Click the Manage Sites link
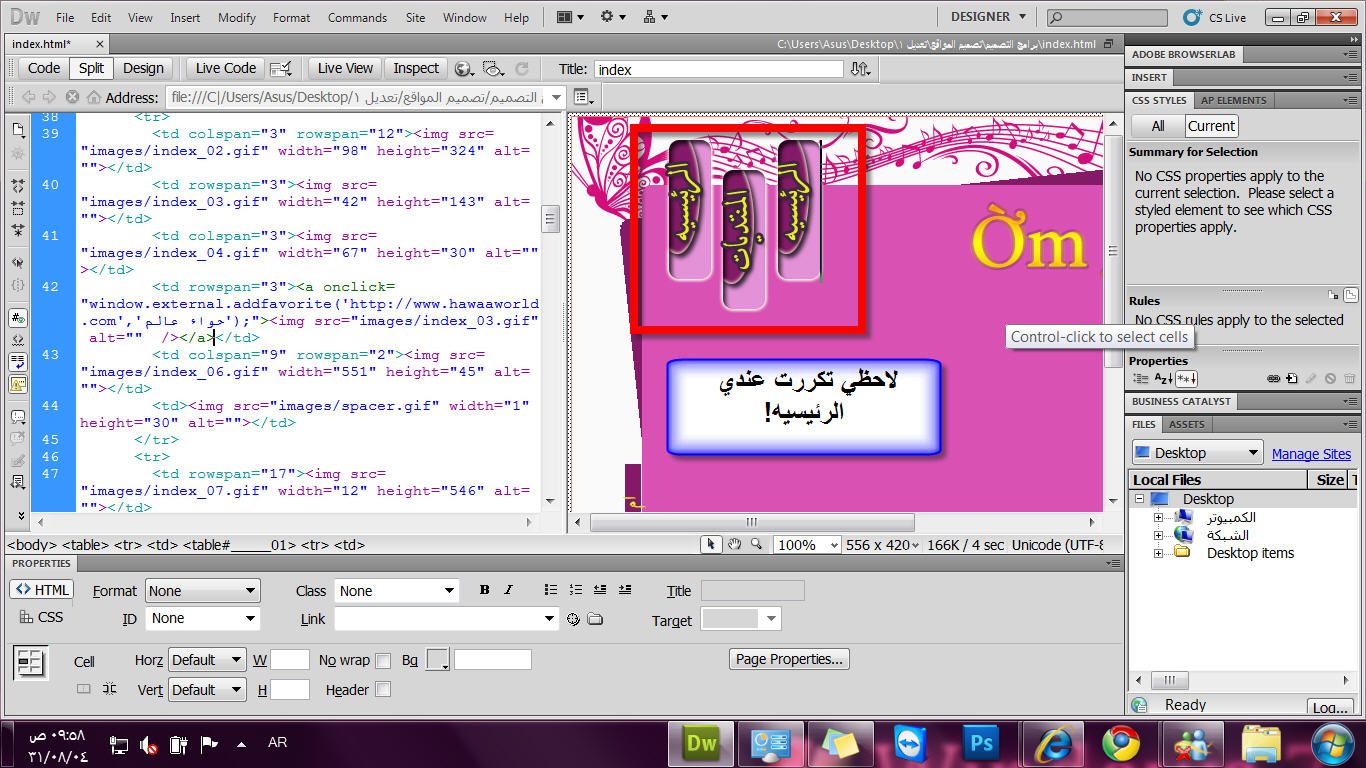Image resolution: width=1366 pixels, height=768 pixels. [x=1311, y=454]
